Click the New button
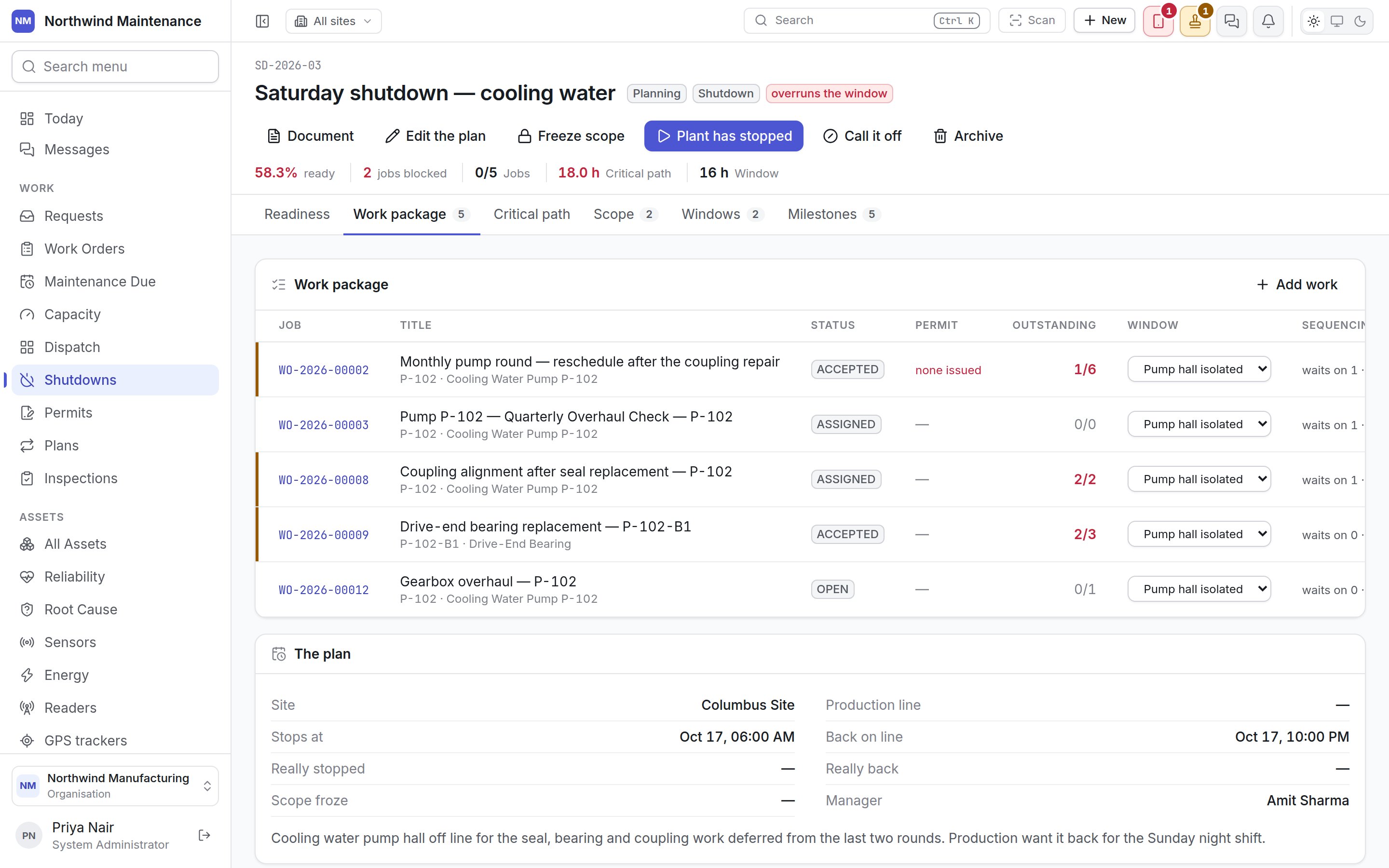1389x868 pixels. (x=1104, y=21)
